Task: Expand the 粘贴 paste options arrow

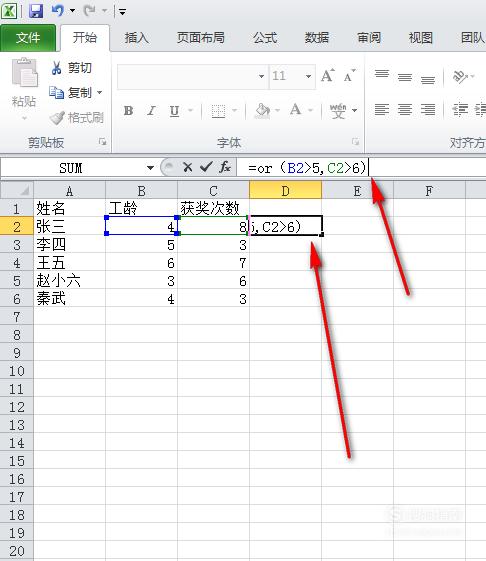Action: click(x=24, y=118)
